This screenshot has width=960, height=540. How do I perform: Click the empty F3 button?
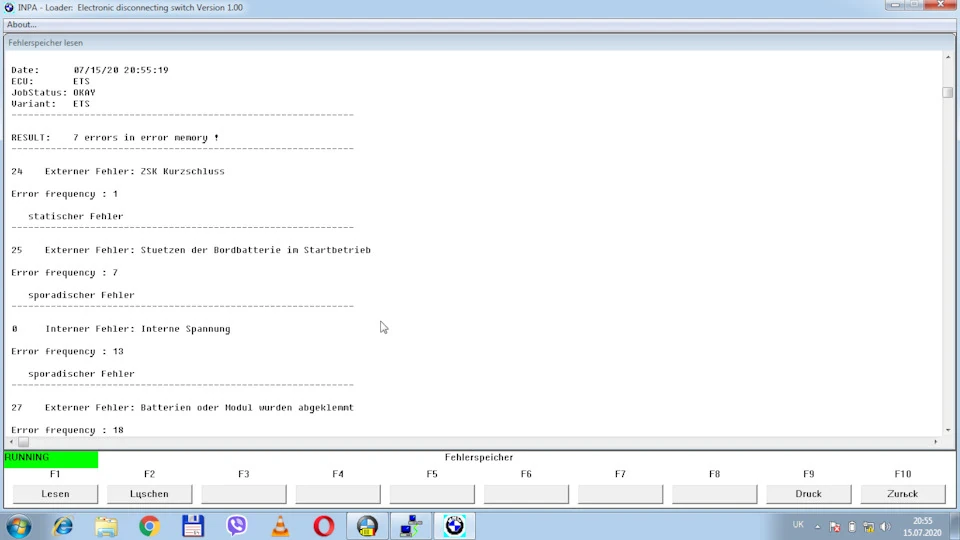(244, 493)
